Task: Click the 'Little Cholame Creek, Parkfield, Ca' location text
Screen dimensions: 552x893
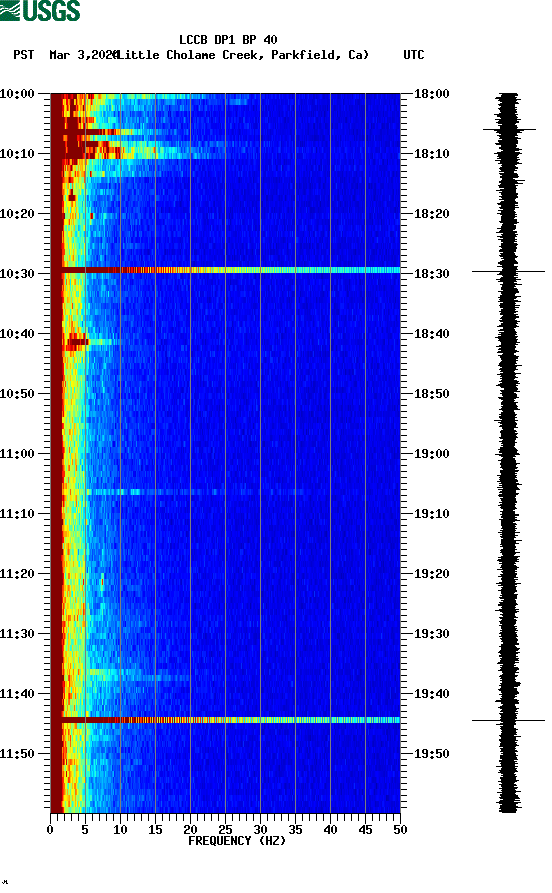Action: click(x=242, y=55)
